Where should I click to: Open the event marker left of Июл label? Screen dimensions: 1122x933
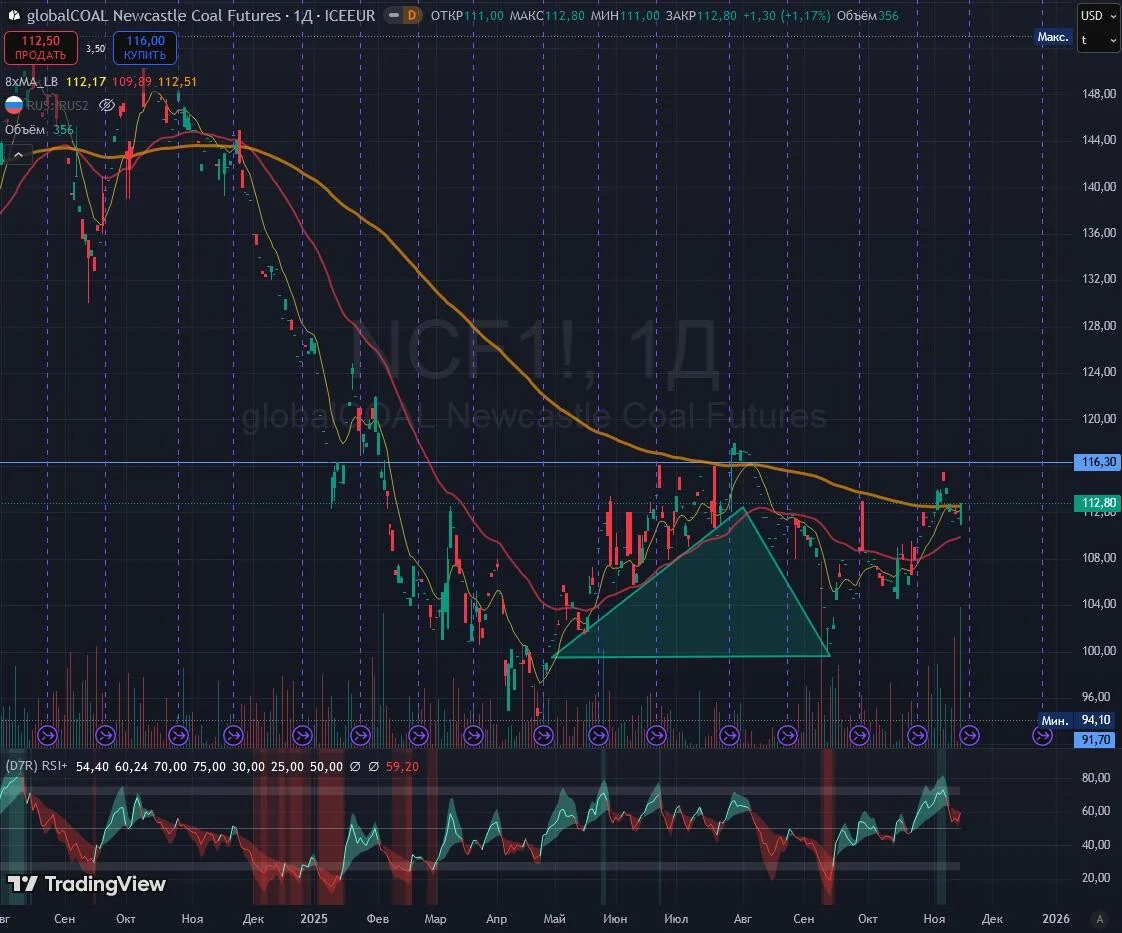pyautogui.click(x=656, y=735)
